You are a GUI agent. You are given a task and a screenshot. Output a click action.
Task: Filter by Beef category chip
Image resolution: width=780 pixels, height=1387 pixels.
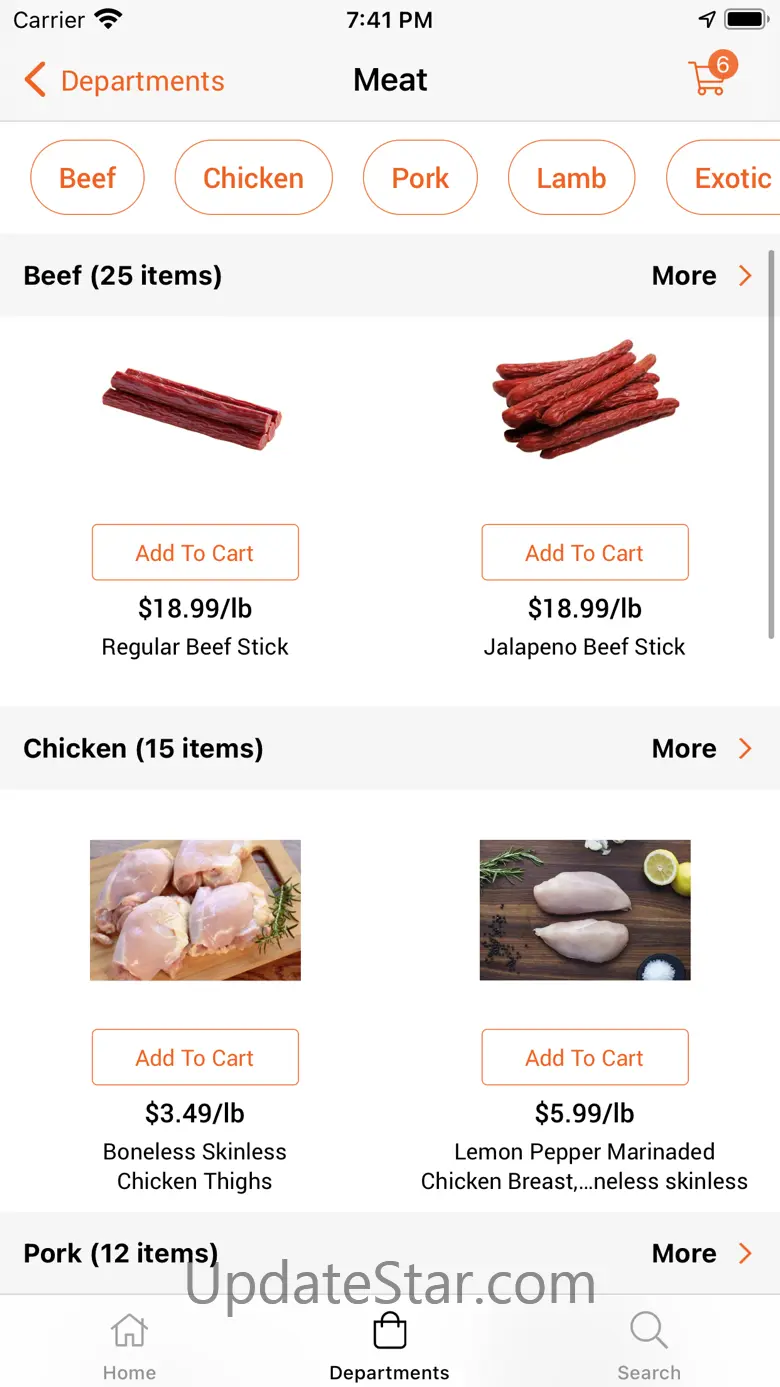point(87,178)
